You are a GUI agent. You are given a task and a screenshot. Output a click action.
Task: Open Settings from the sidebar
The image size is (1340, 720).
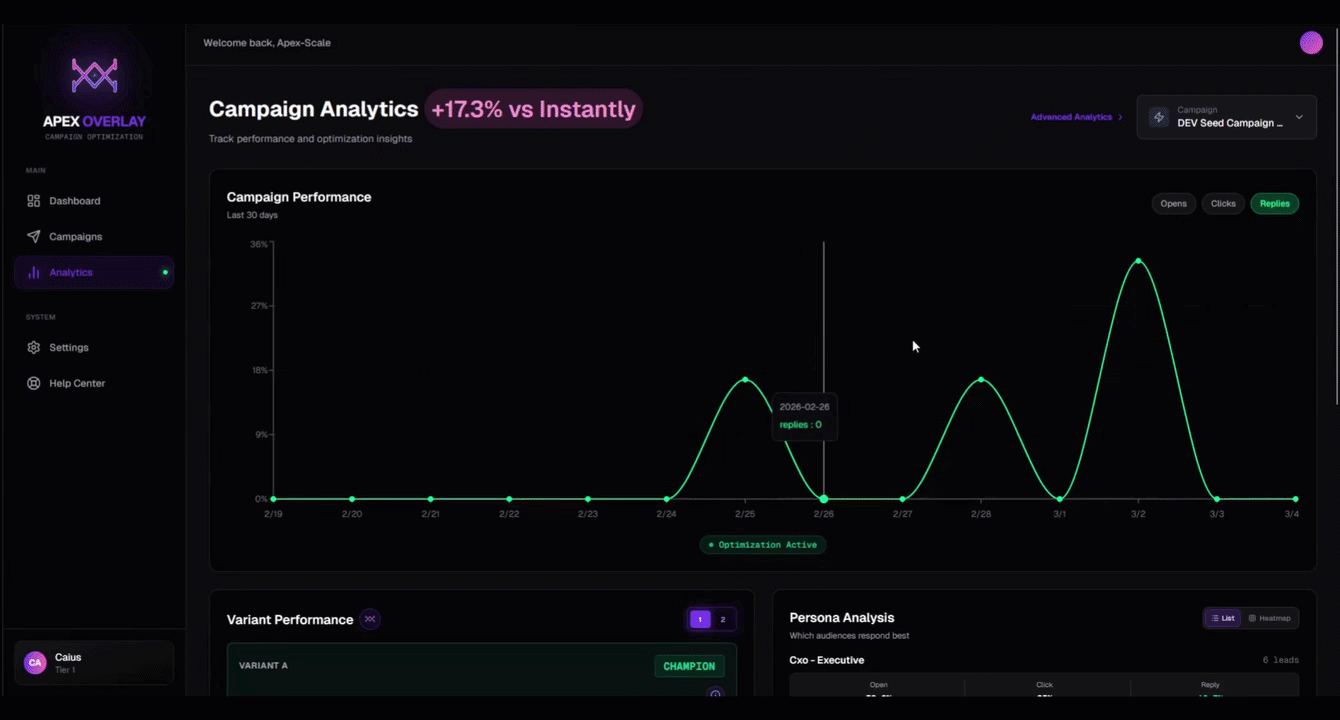69,347
